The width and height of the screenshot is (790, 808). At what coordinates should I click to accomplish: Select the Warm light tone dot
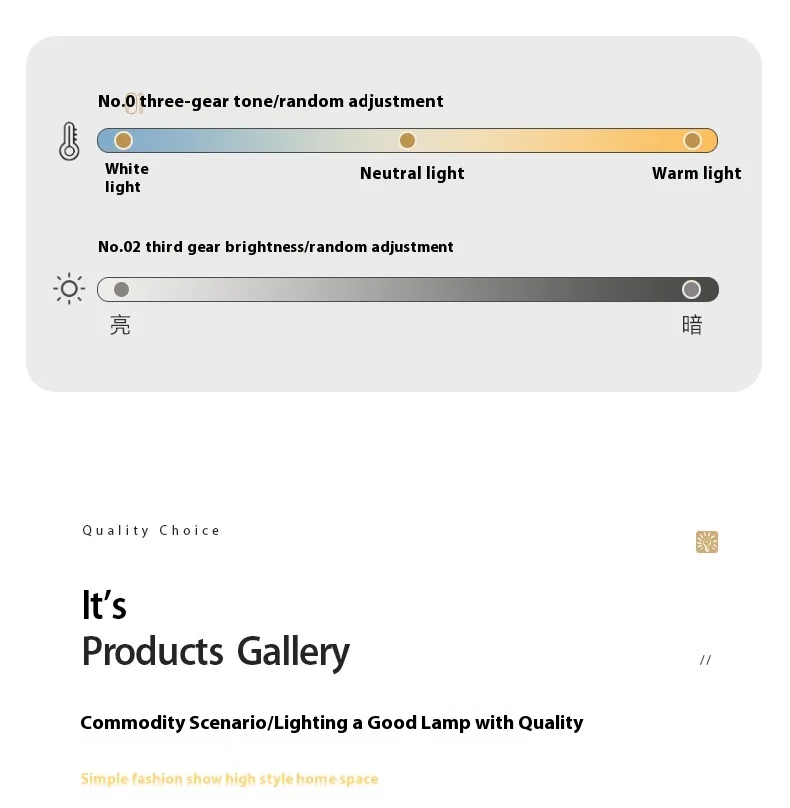pyautogui.click(x=692, y=141)
